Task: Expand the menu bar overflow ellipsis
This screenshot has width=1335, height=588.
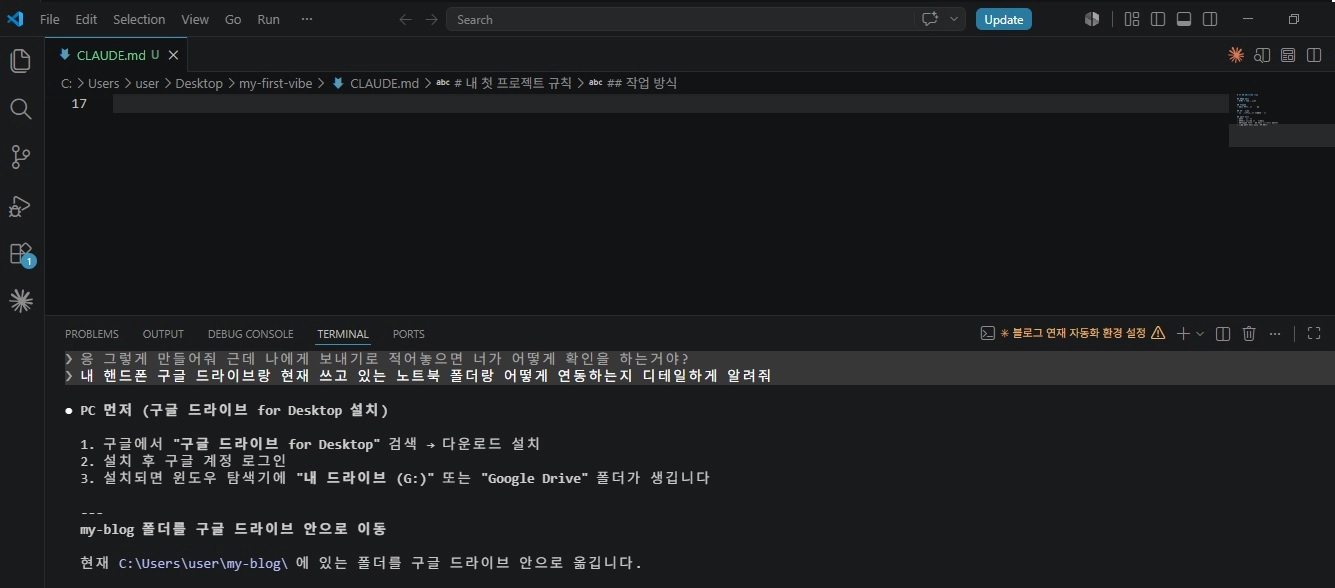Action: click(x=306, y=19)
